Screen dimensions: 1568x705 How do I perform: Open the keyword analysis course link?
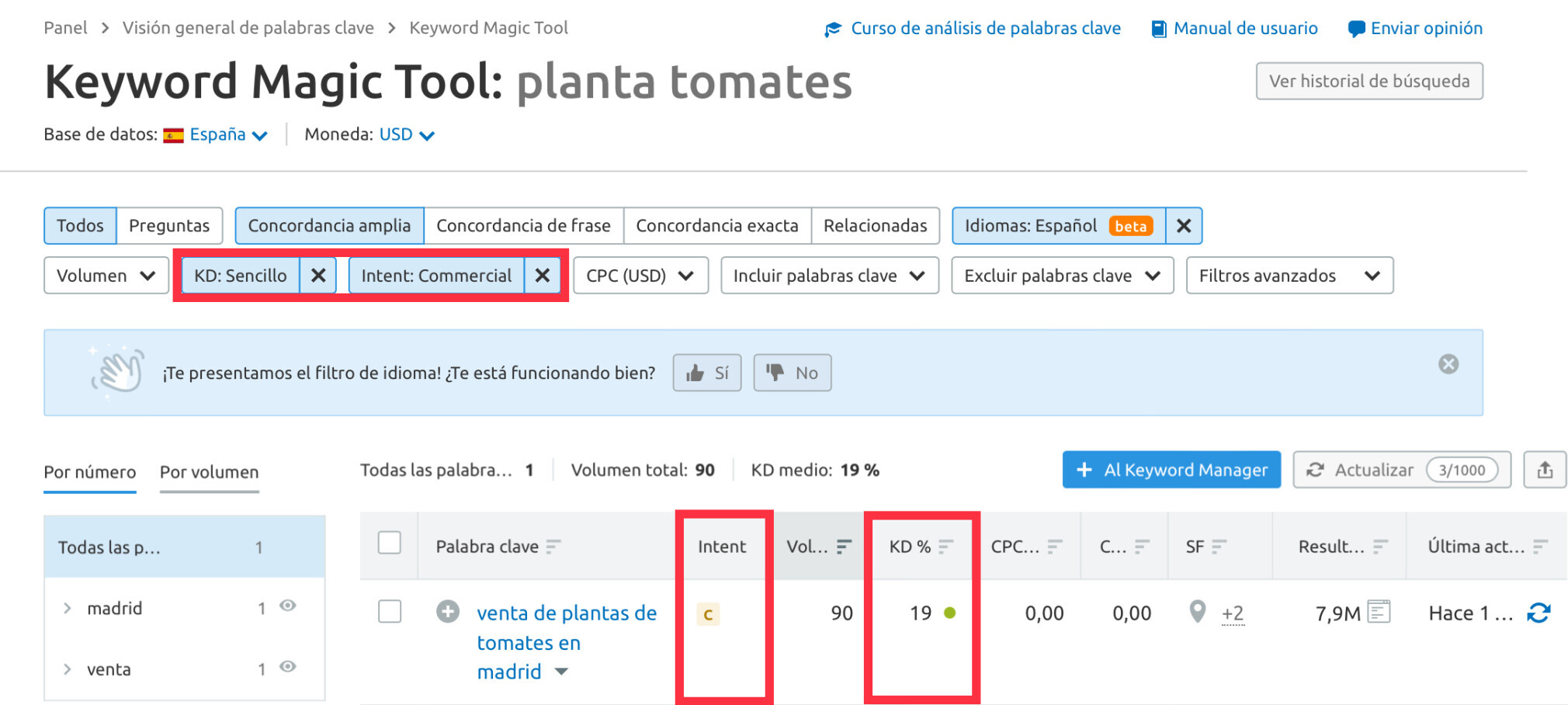pos(973,29)
